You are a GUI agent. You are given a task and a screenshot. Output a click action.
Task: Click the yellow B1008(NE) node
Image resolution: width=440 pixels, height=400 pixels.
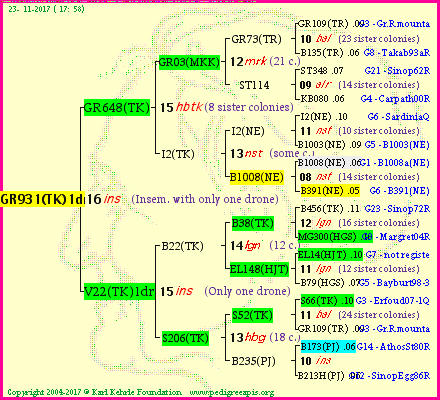(x=257, y=177)
